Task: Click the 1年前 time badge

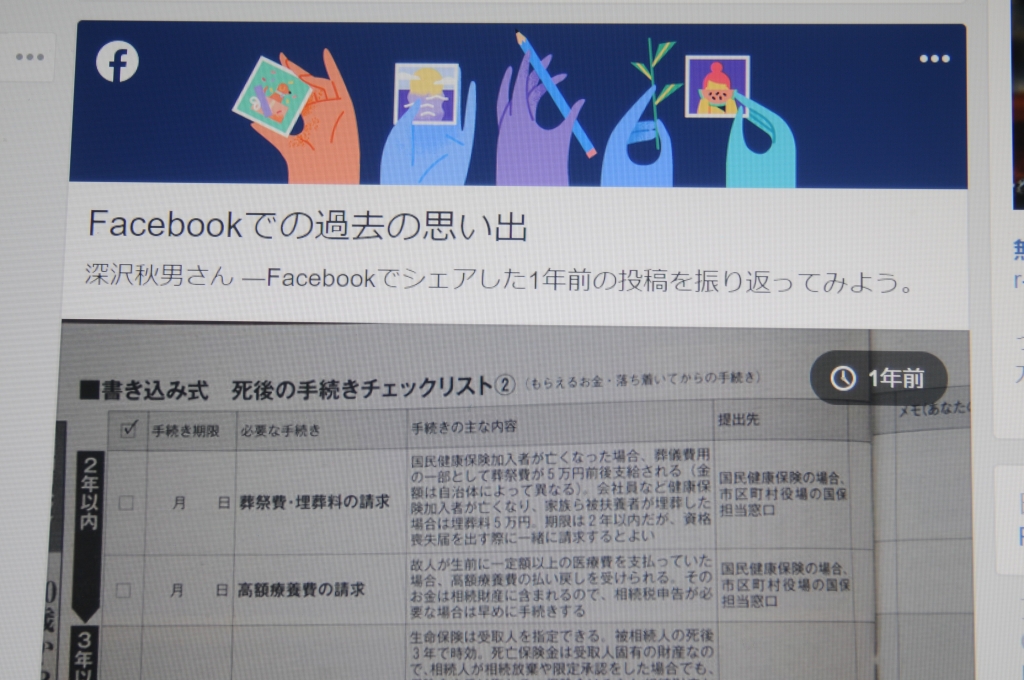Action: click(x=878, y=378)
